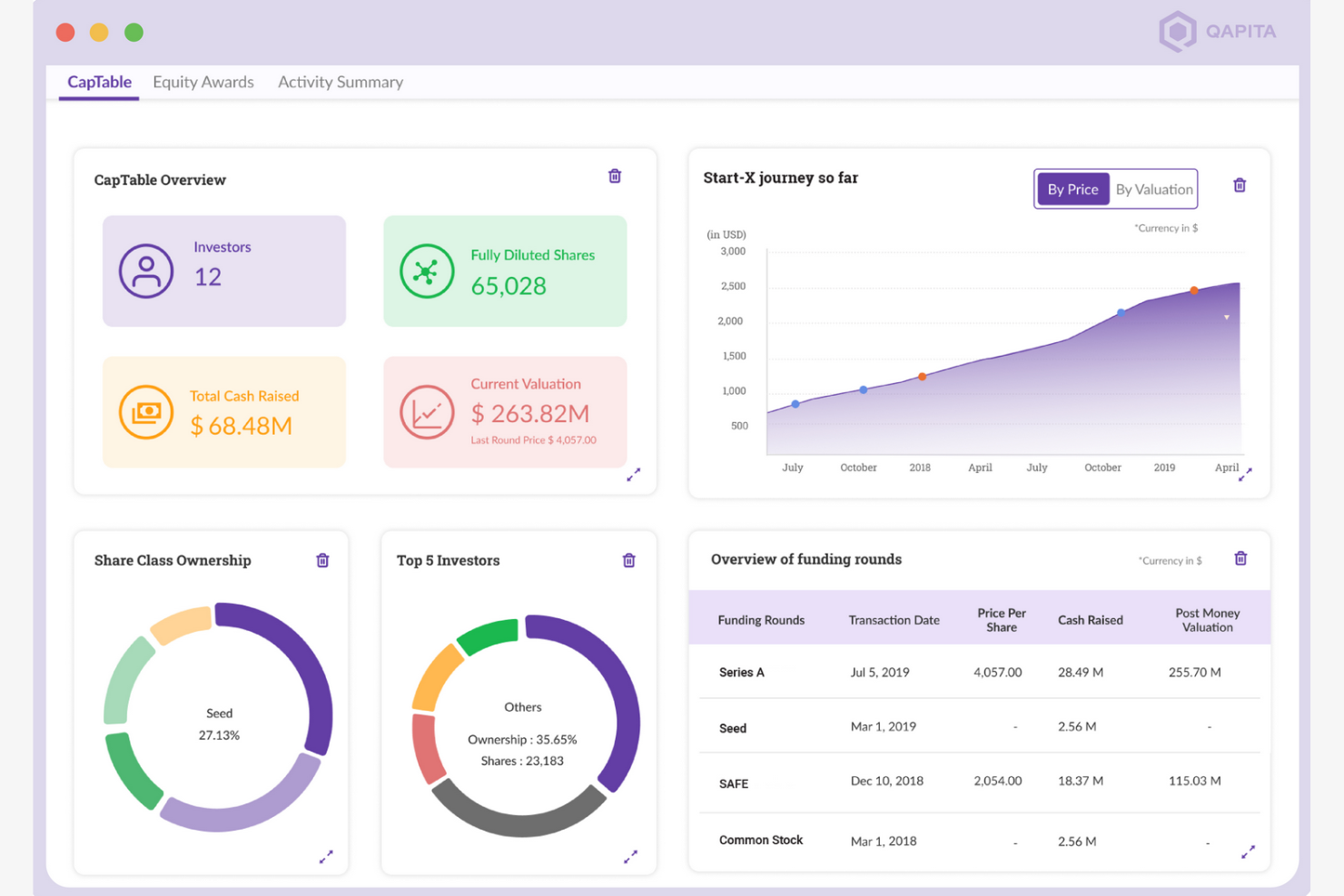Expand the Start-X journey chart

coord(1247,474)
